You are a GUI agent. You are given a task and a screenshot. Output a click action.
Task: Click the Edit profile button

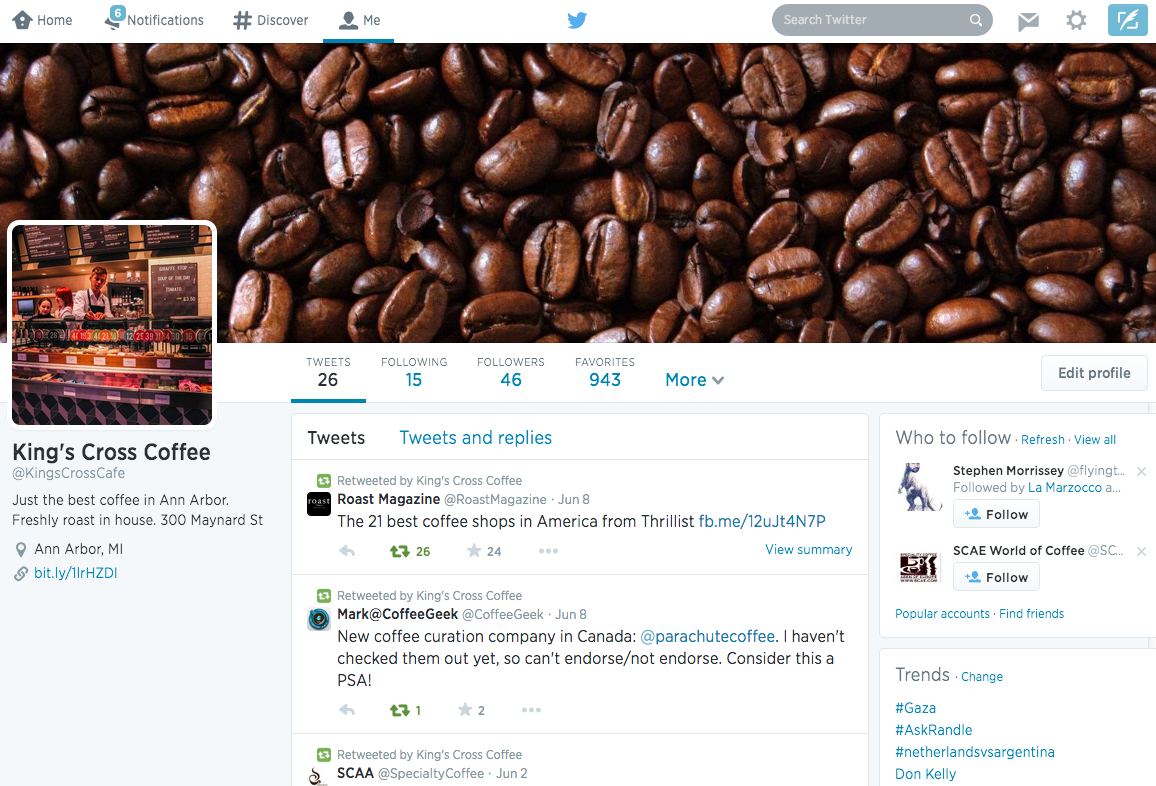pyautogui.click(x=1094, y=373)
